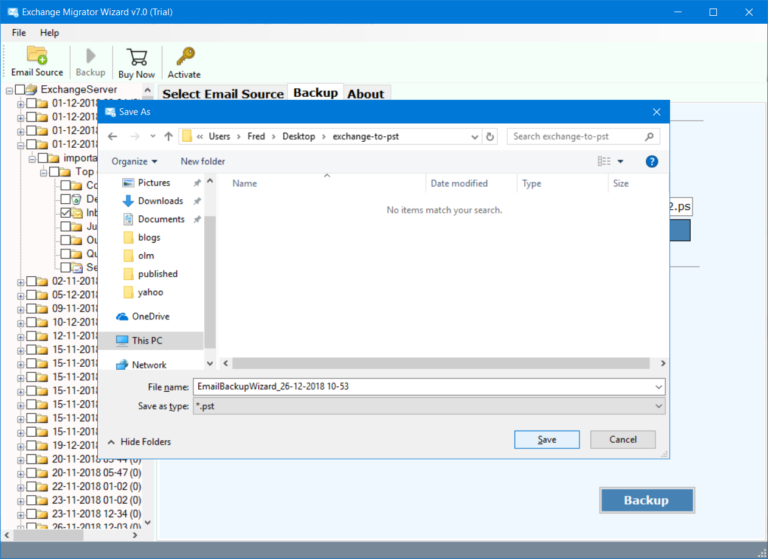The image size is (768, 559).
Task: Switch to the Select Email Source tab
Action: pyautogui.click(x=223, y=94)
